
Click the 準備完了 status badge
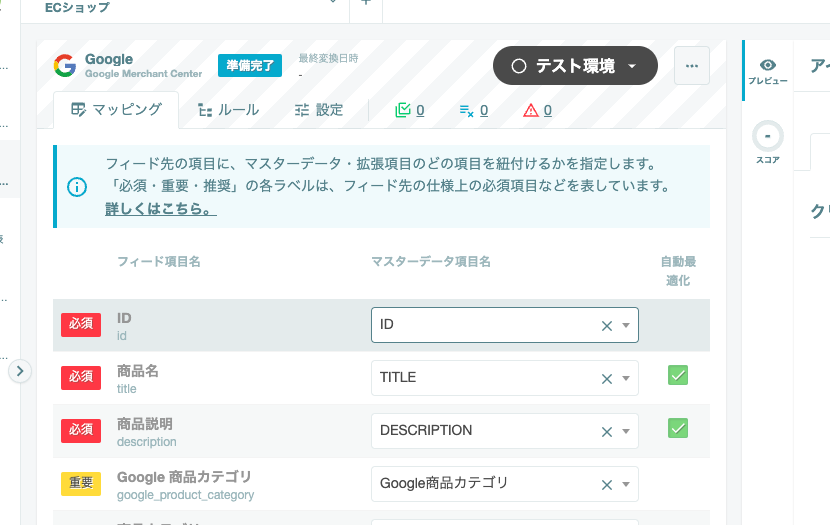click(x=250, y=66)
